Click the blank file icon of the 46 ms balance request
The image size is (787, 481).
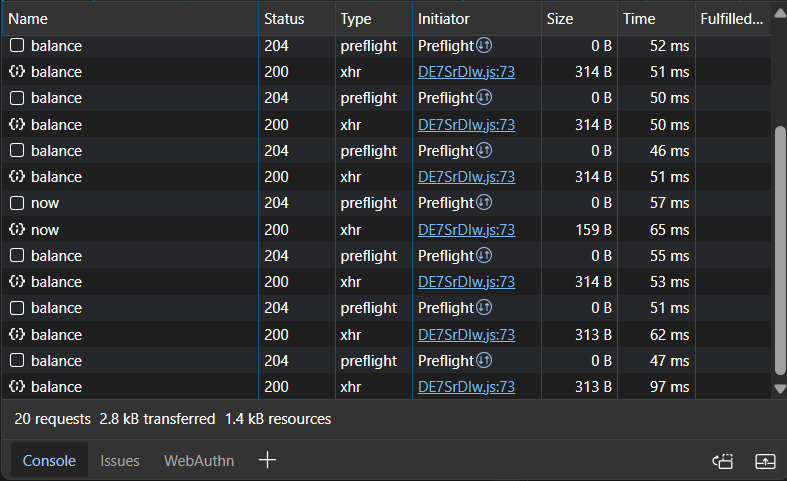point(17,150)
